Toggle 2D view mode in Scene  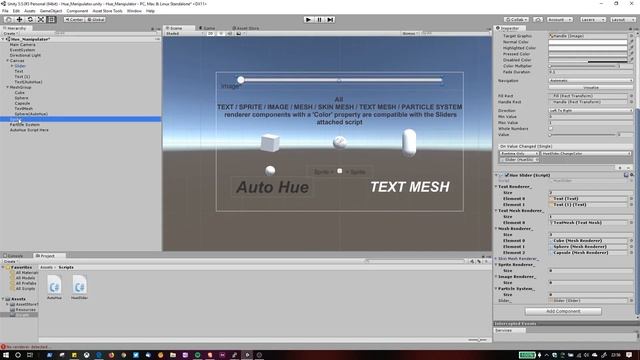click(211, 33)
